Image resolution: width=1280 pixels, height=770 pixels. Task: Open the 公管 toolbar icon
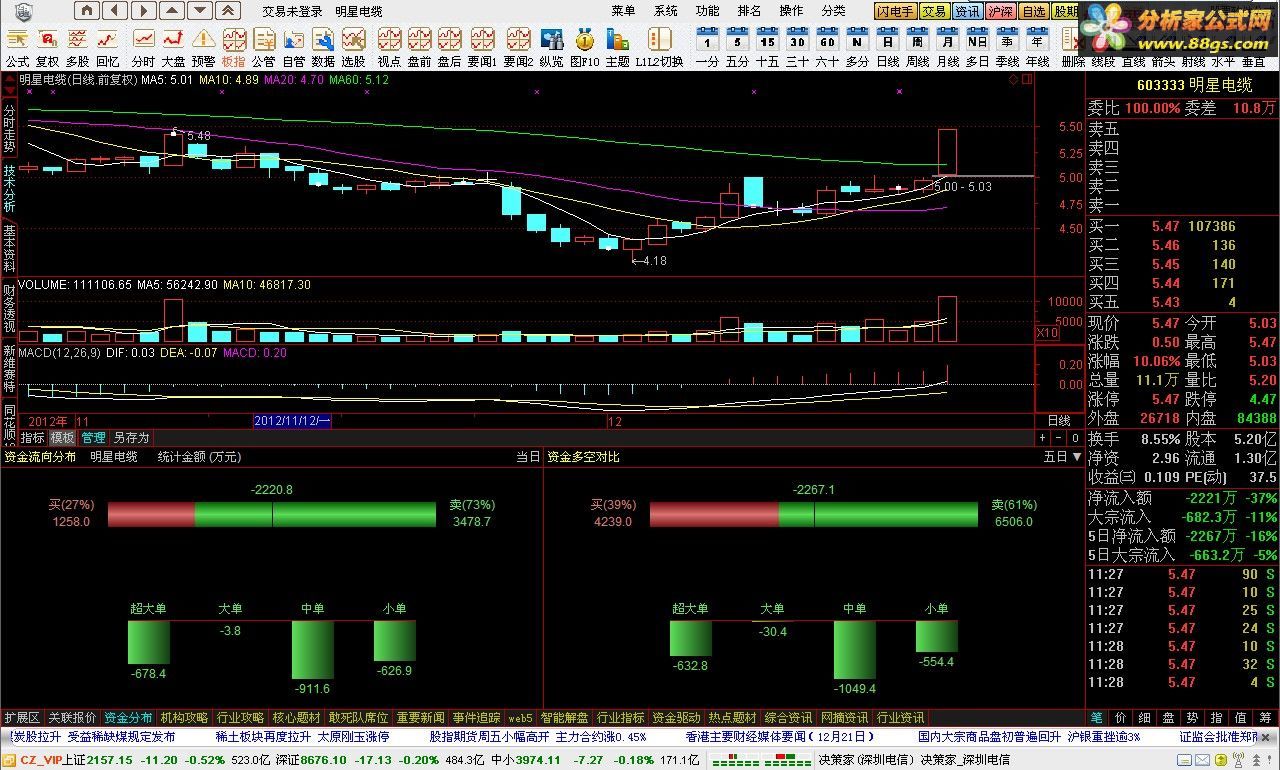click(264, 47)
